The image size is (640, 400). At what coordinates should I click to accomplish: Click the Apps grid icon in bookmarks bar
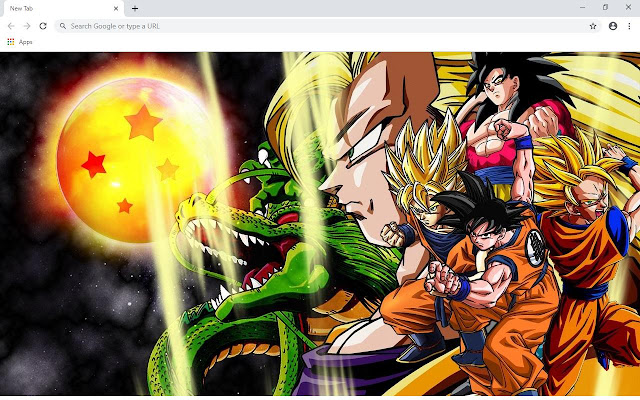pyautogui.click(x=11, y=42)
